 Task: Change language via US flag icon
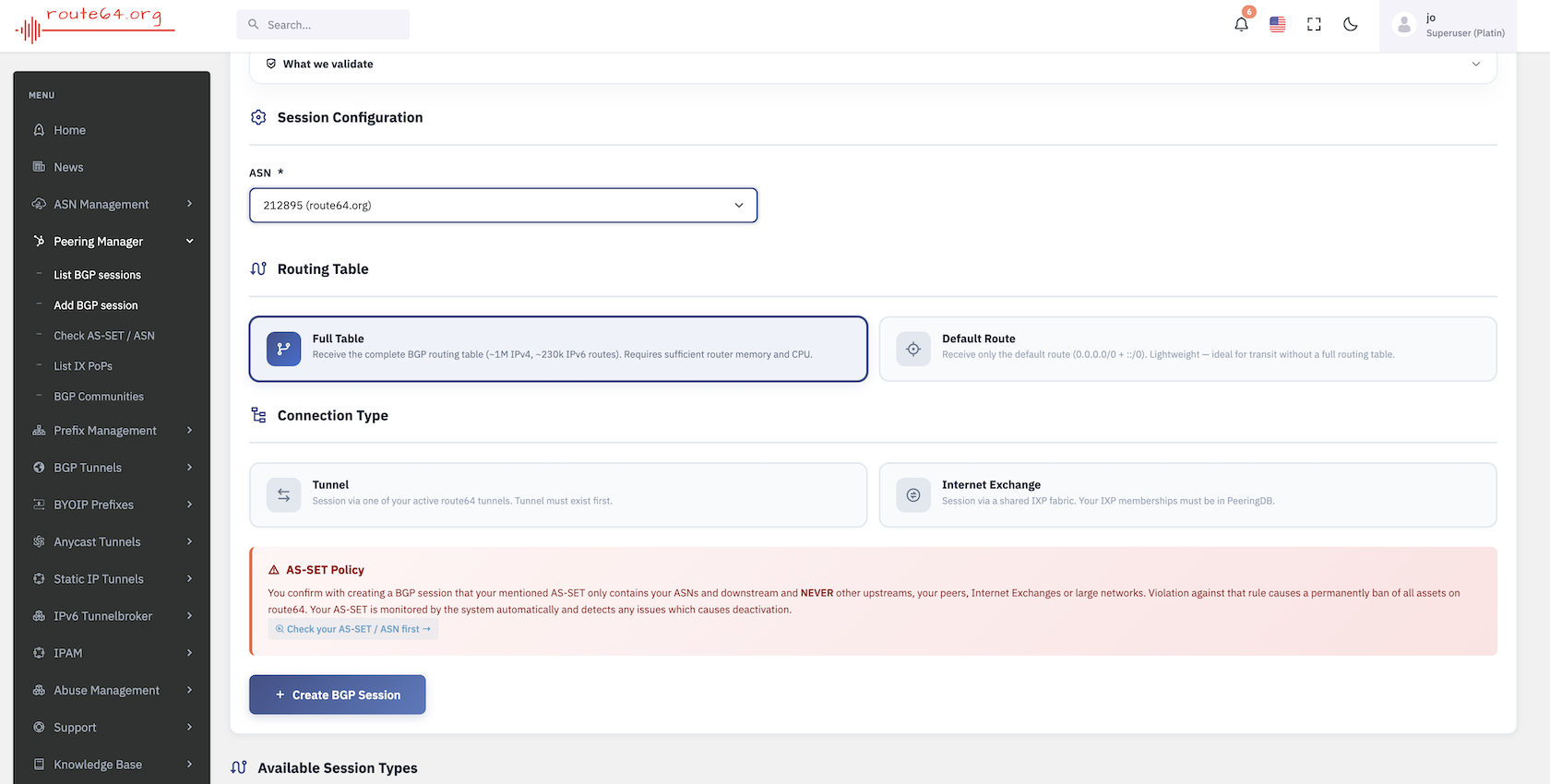(x=1277, y=25)
